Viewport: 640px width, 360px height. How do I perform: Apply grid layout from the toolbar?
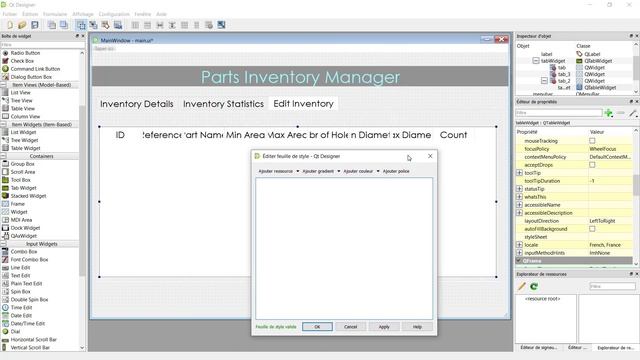point(184,25)
